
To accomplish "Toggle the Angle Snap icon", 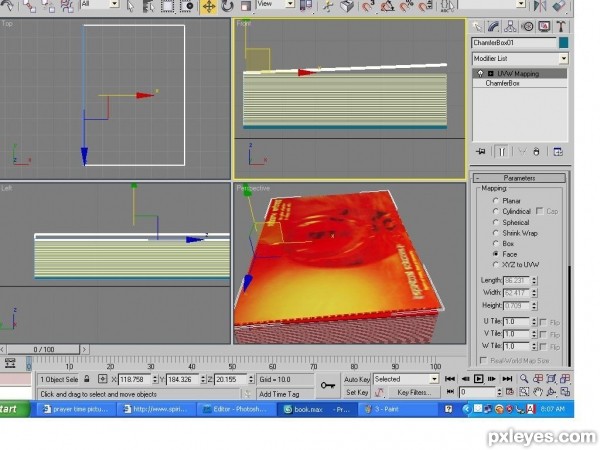I will tap(387, 7).
